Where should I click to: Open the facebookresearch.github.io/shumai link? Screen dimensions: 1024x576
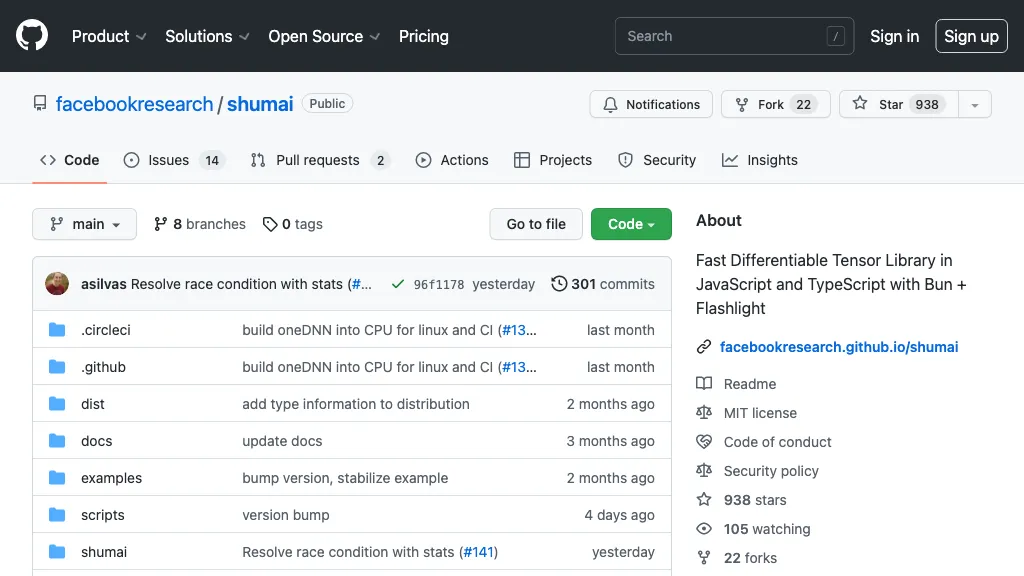click(838, 347)
